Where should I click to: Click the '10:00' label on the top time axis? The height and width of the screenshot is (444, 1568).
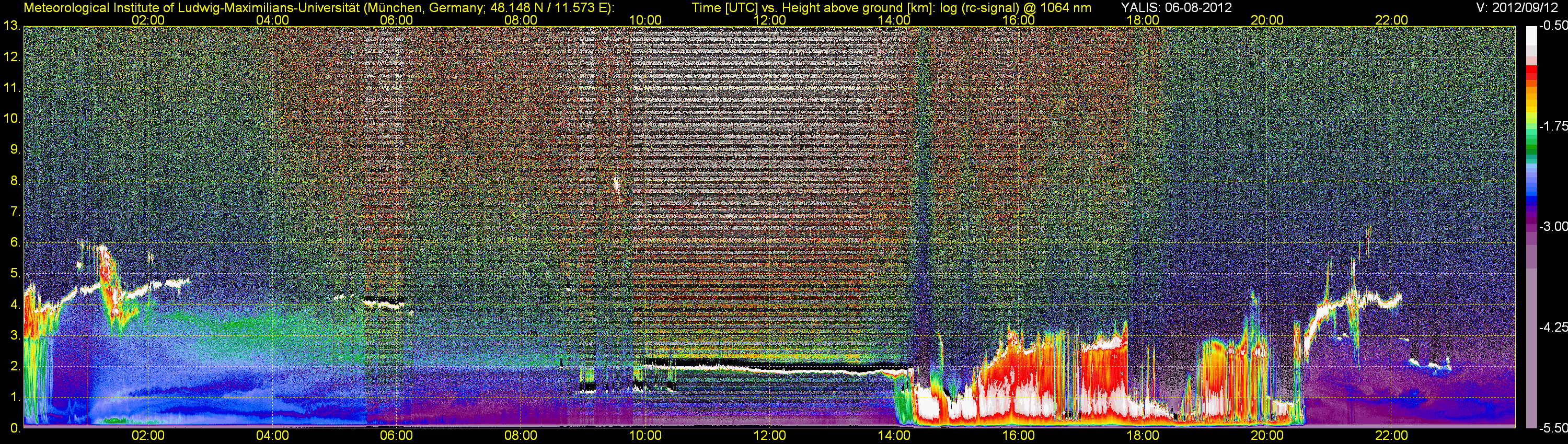645,20
